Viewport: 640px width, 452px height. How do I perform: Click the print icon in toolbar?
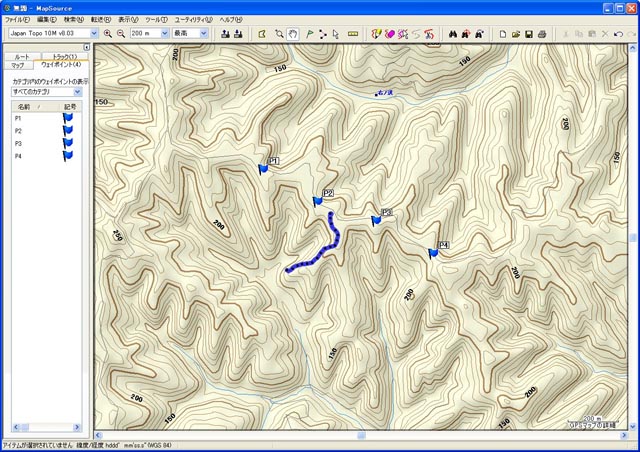pyautogui.click(x=541, y=33)
